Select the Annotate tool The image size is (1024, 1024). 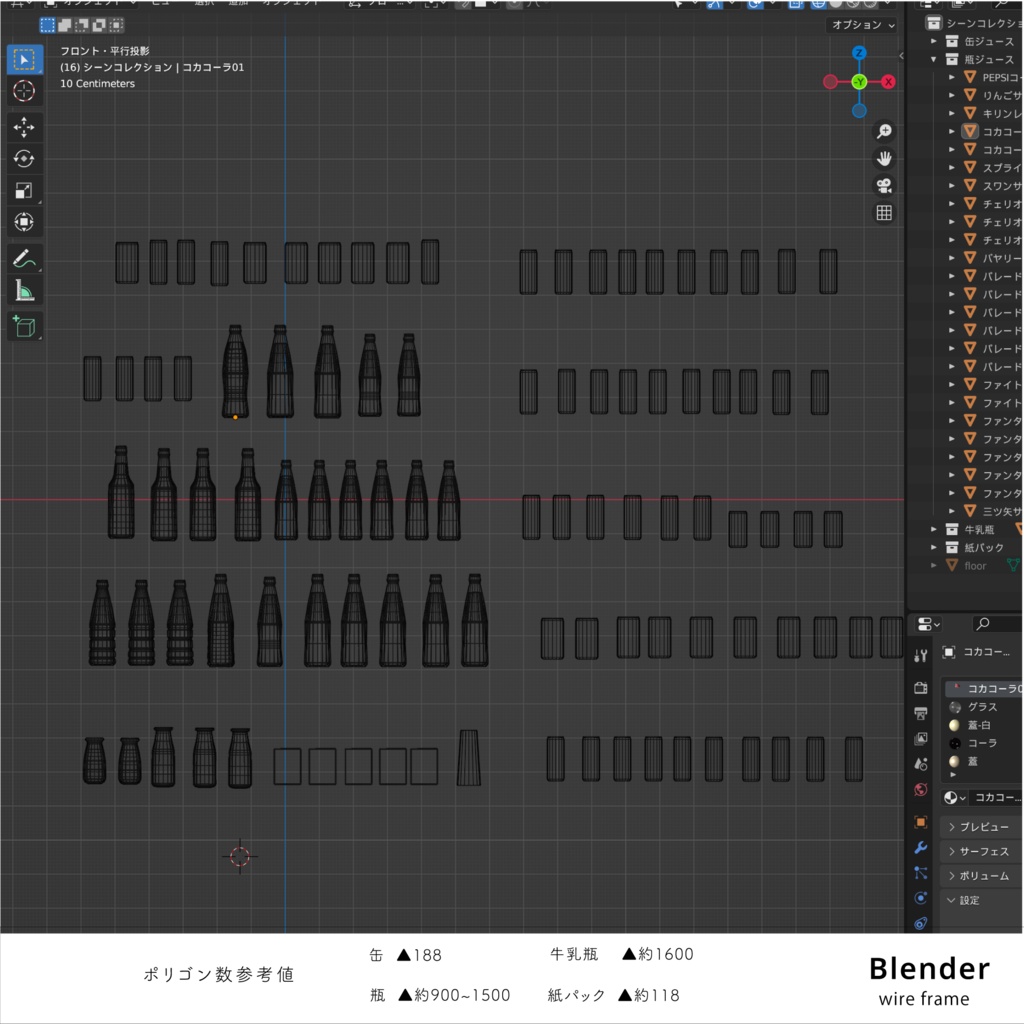pos(25,260)
